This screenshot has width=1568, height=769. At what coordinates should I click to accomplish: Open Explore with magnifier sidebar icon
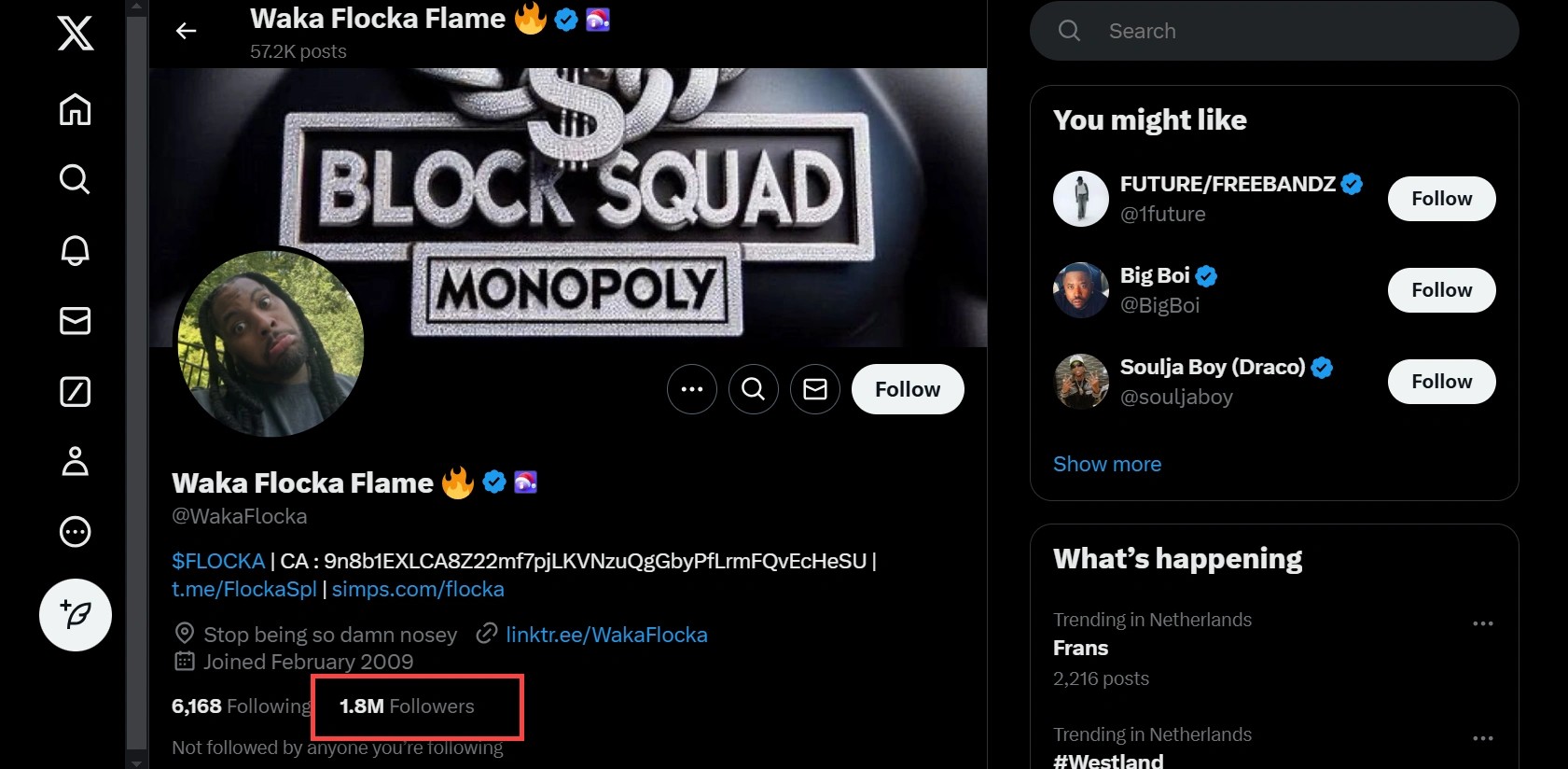pyautogui.click(x=76, y=179)
